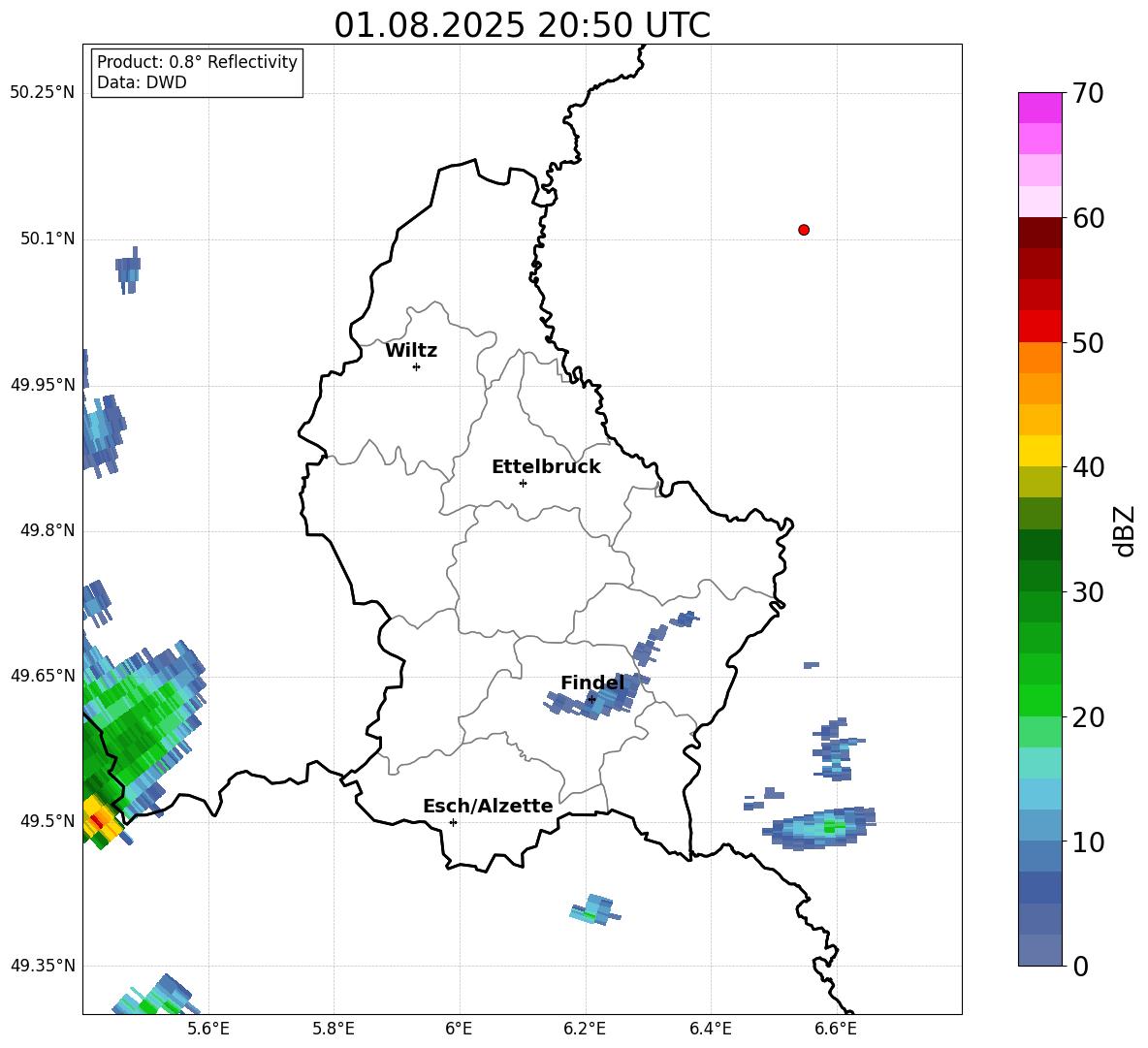Click the small echo near 6.2°E south of Luxembourg
Viewport: 1148px width, 1048px height.
(595, 909)
